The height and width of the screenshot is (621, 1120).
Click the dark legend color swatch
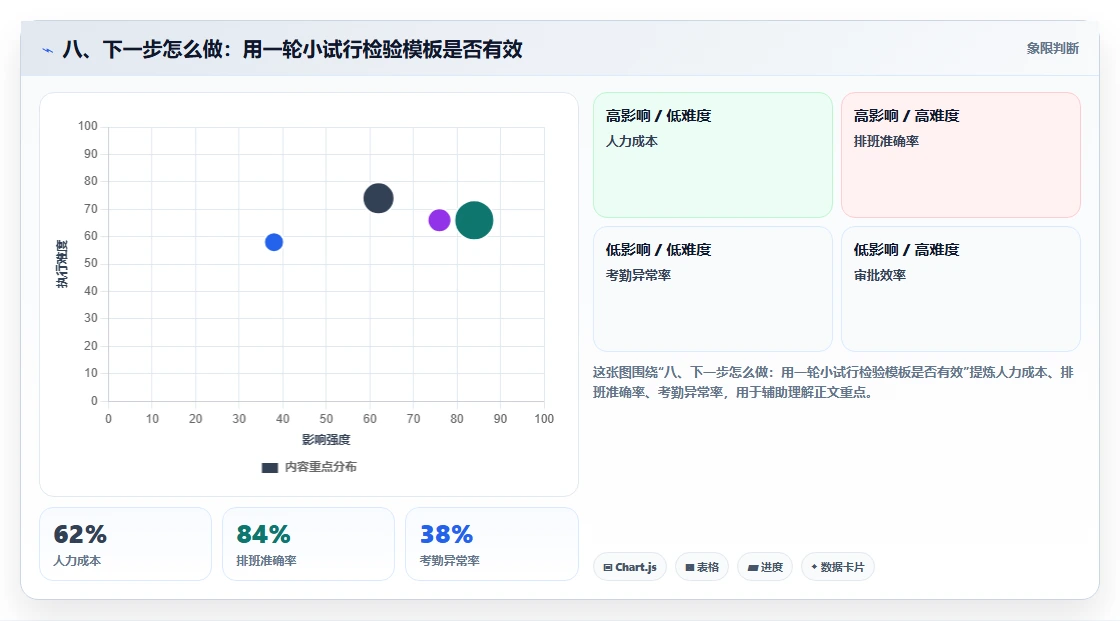(270, 468)
